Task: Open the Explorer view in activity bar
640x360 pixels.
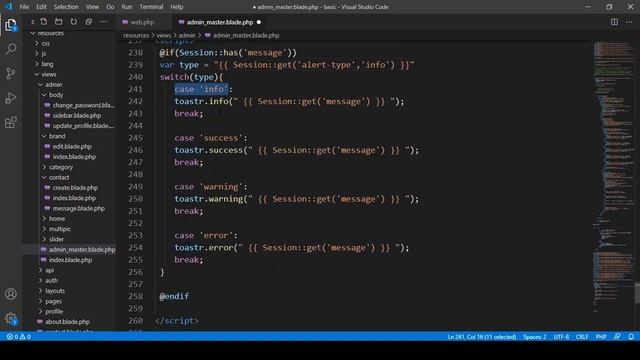Action: click(11, 25)
